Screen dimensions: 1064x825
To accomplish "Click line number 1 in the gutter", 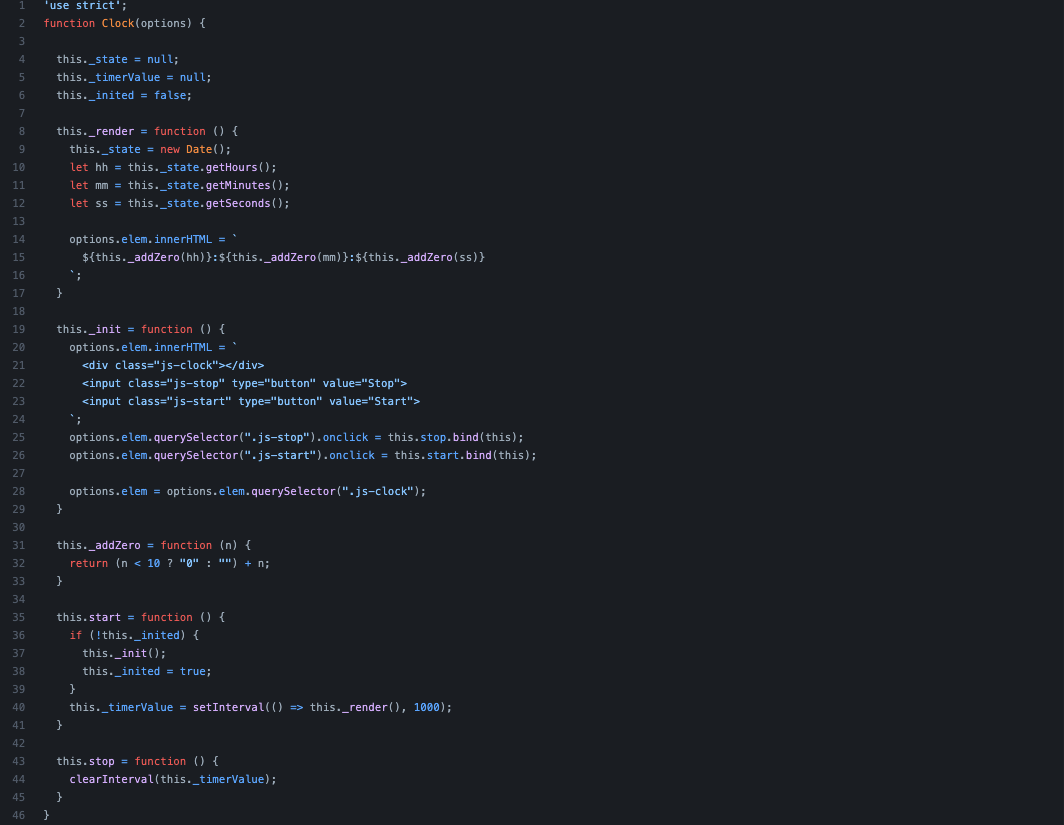I will pyautogui.click(x=21, y=5).
